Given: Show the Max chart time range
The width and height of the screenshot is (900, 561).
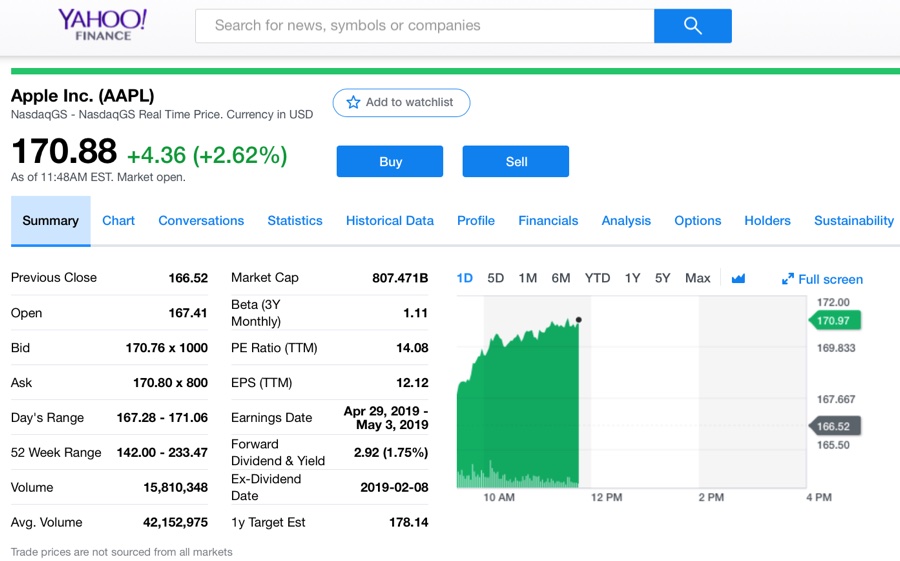Looking at the screenshot, I should pos(698,278).
